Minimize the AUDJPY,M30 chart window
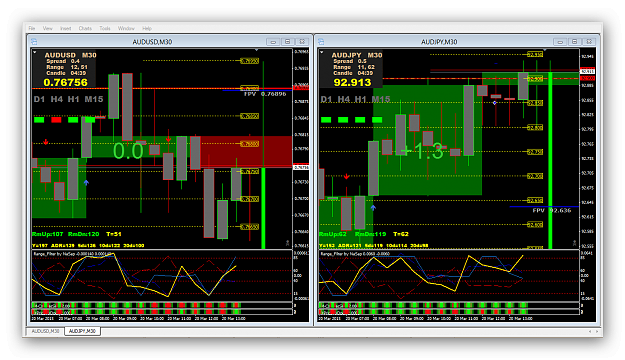Screen dimensions: 625x360 (x=560, y=42)
